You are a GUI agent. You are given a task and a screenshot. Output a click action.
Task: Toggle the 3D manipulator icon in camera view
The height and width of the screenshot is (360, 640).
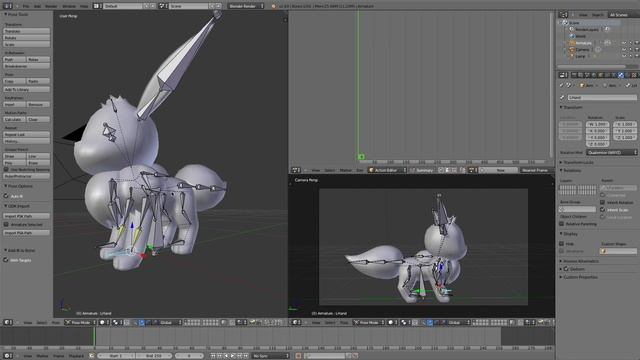click(x=429, y=322)
